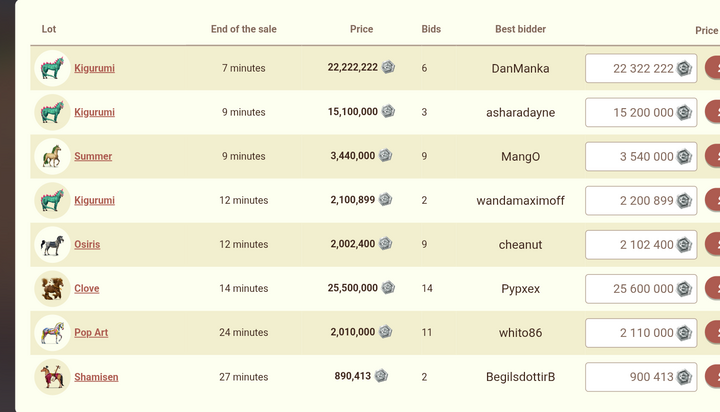Click coin icon beside the 25,500,000 price
Screen dimensions: 720x412
click(x=388, y=288)
